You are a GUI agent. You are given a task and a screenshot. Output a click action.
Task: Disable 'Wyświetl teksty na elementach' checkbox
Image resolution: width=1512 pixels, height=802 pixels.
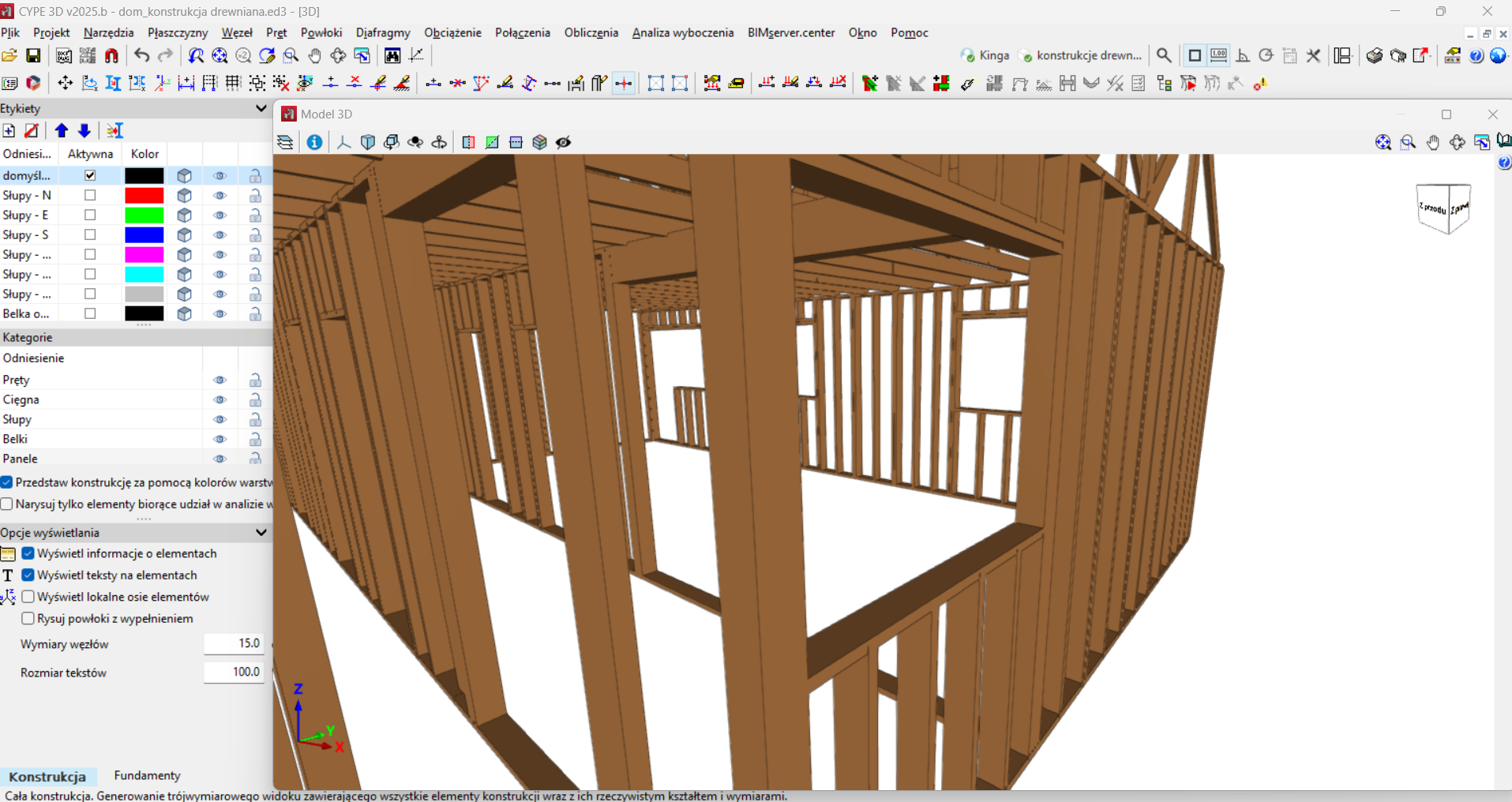pos(28,575)
